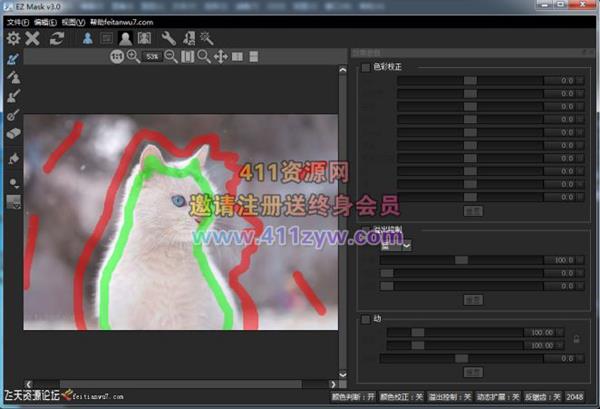
Task: Click the zoom percentage field showing 53%
Action: click(152, 57)
